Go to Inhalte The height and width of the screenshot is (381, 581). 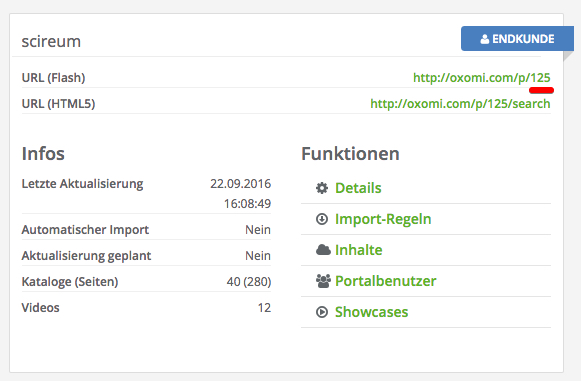coord(358,250)
